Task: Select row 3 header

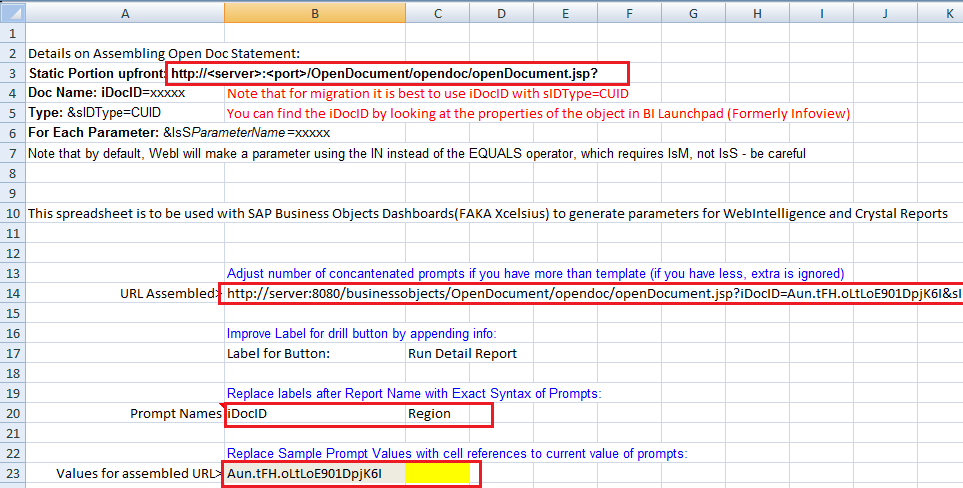Action: pos(13,73)
